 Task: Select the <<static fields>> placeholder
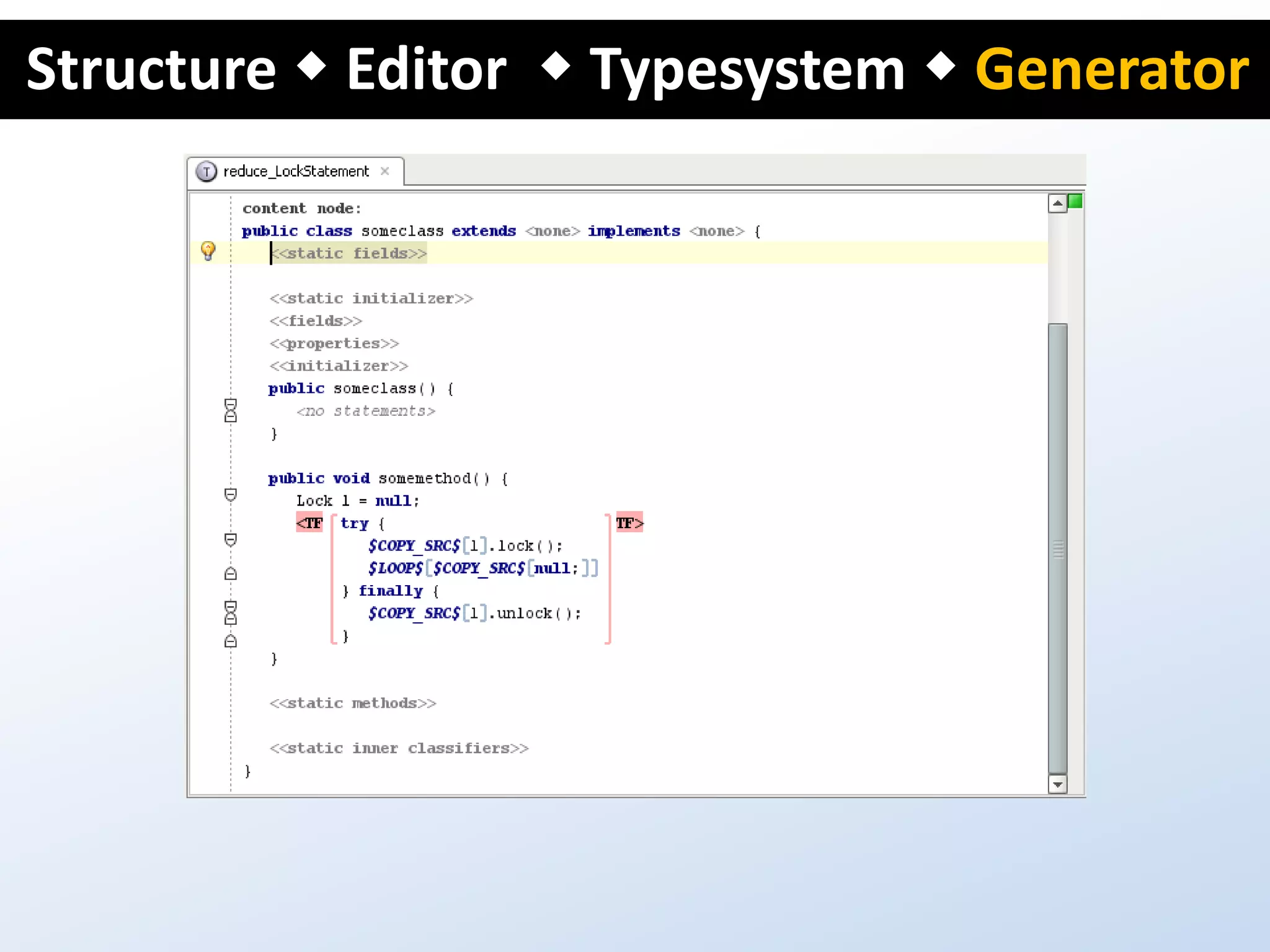pyautogui.click(x=349, y=253)
